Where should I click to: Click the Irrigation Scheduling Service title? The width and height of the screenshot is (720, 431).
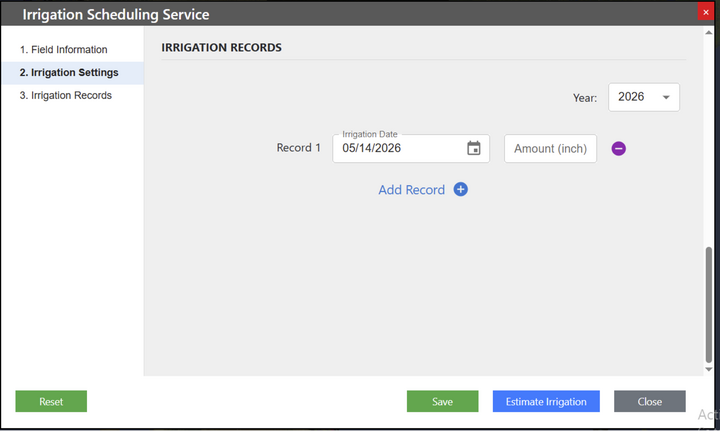[x=116, y=14]
